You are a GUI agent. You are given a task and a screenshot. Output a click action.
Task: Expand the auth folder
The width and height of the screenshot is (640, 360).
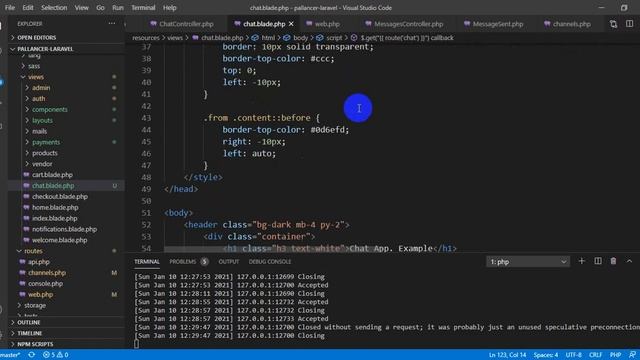(x=38, y=98)
